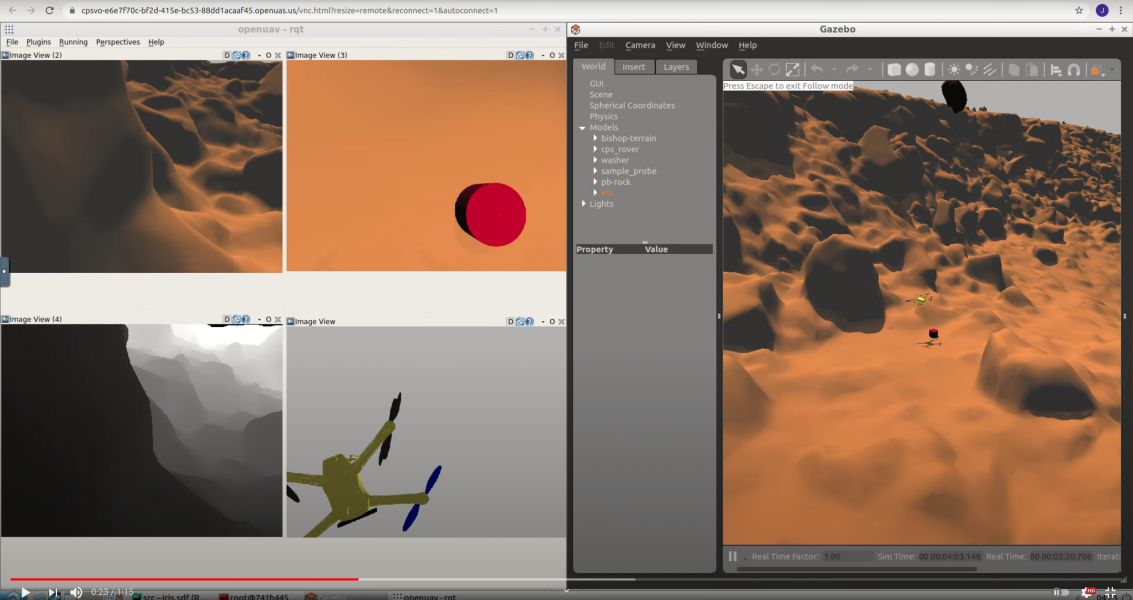Select the arrow selection mode tool
The width and height of the screenshot is (1133, 600).
click(738, 70)
